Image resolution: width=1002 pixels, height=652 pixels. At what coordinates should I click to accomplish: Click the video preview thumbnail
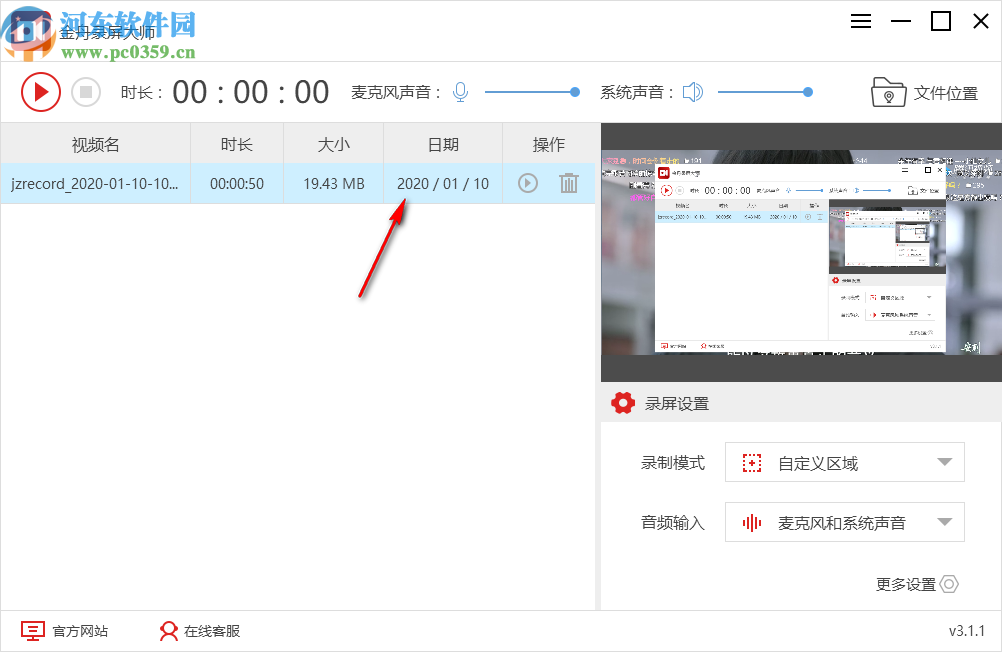[x=800, y=253]
